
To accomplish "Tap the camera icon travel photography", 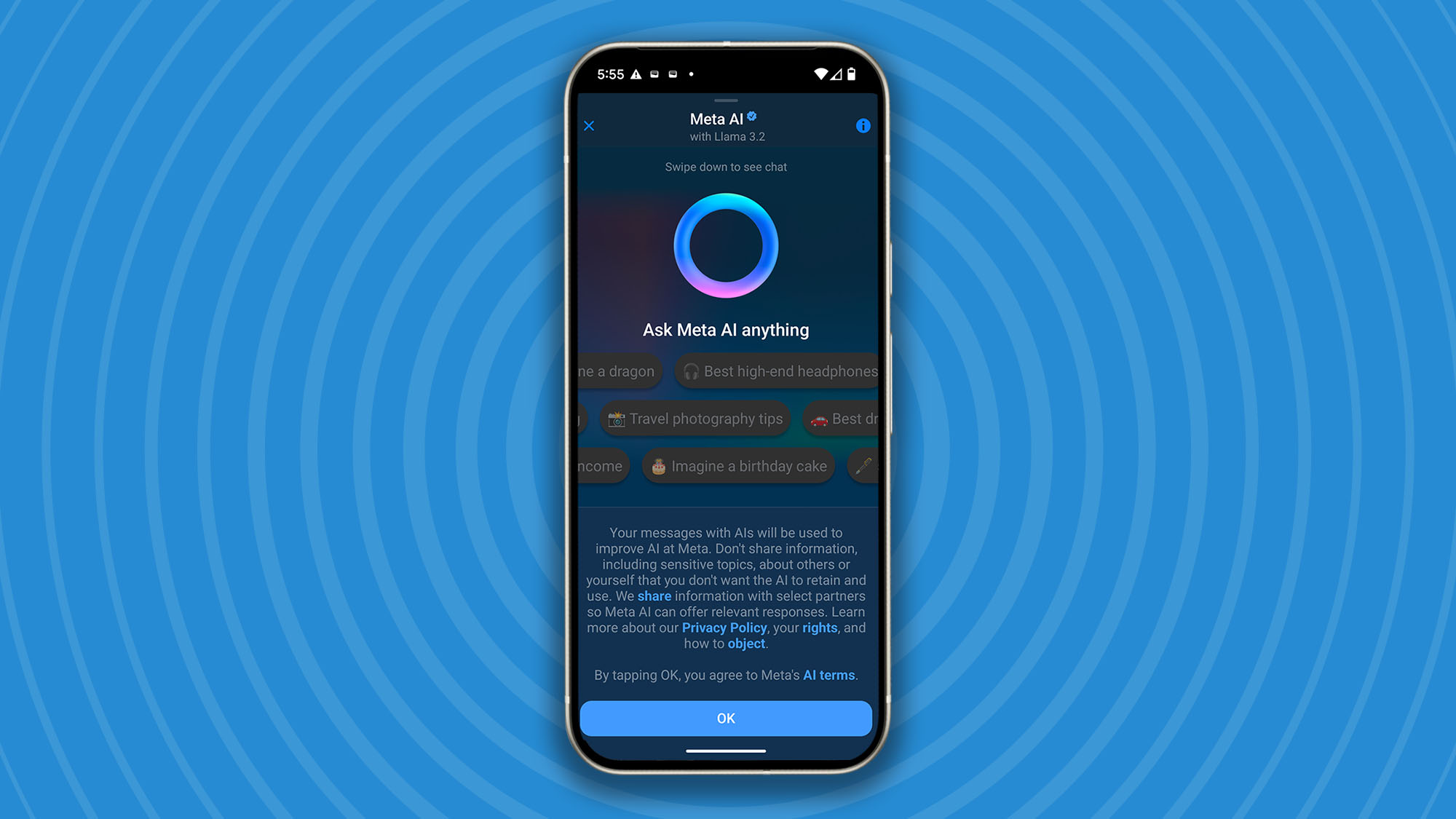I will tap(616, 419).
